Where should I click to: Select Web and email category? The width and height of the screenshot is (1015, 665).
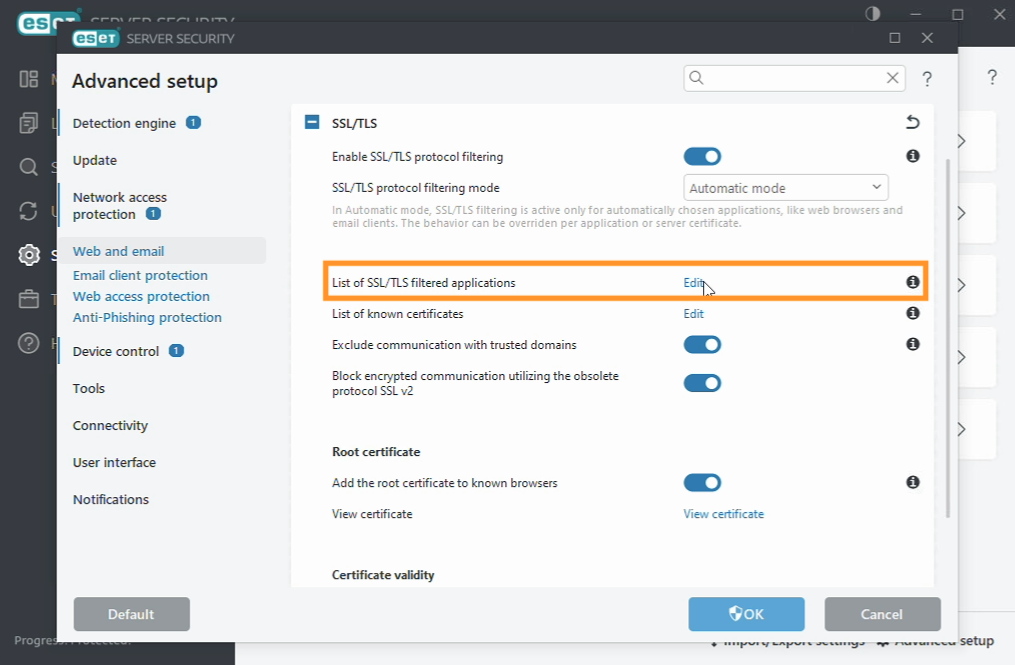click(162, 251)
